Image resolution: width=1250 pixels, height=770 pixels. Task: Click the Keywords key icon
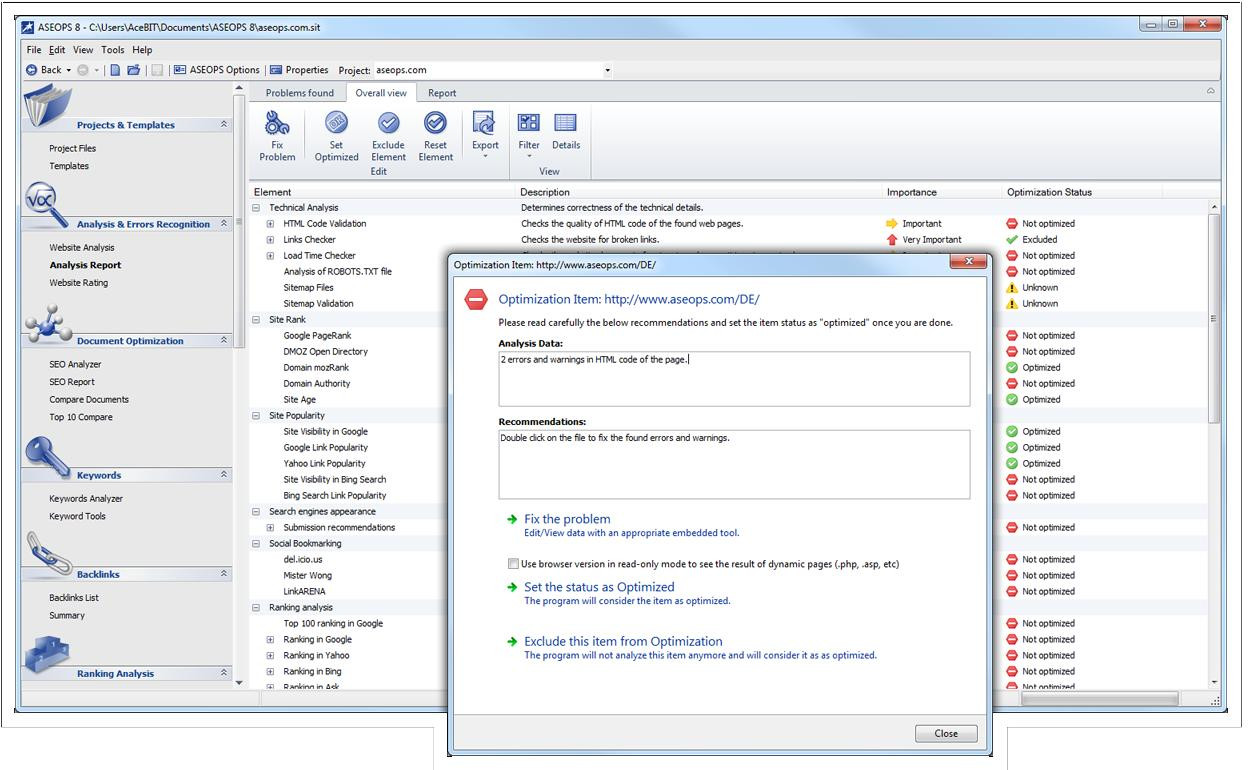[48, 456]
